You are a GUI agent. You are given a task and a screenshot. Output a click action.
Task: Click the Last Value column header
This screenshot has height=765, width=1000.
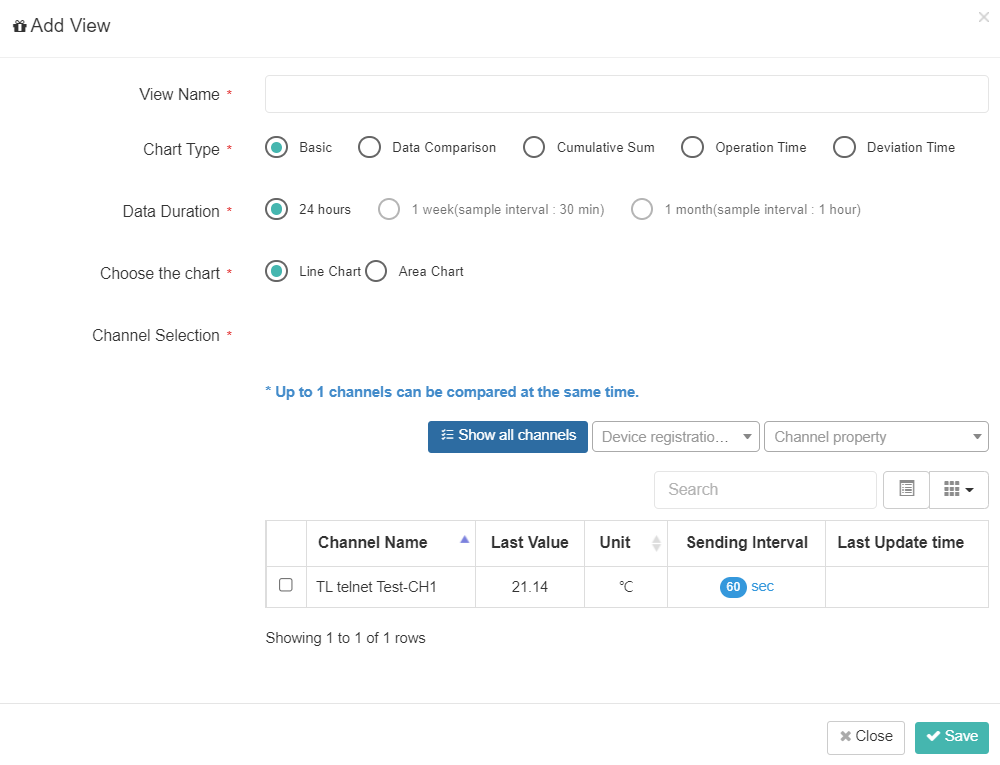529,543
